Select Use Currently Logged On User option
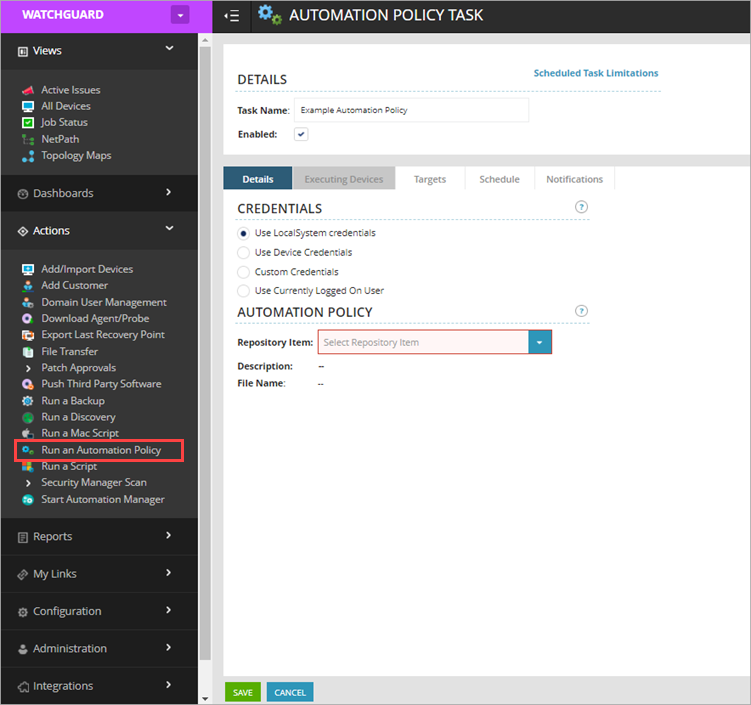This screenshot has height=705, width=751. [x=243, y=291]
